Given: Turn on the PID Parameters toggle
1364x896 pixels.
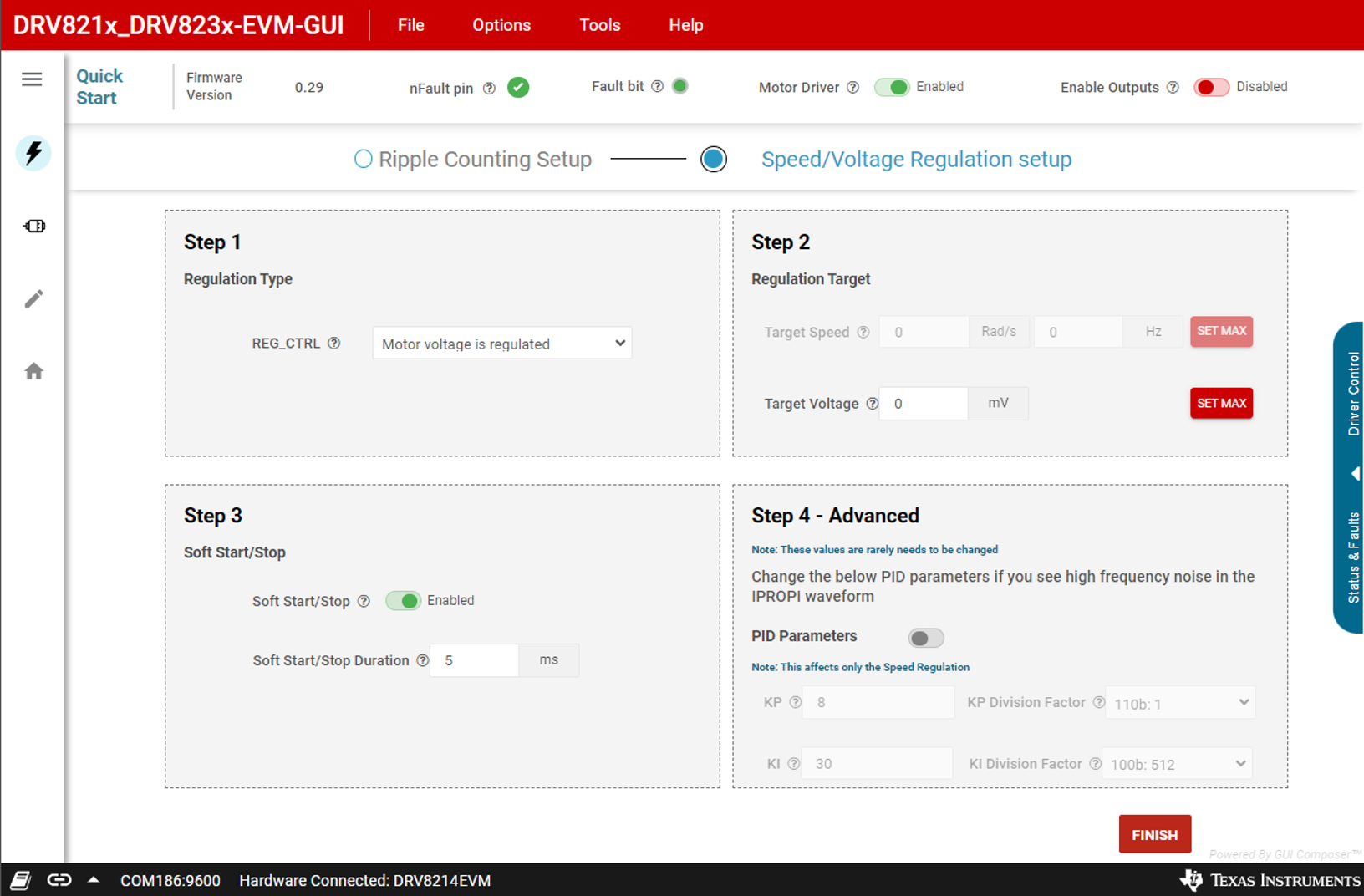Looking at the screenshot, I should 925,639.
